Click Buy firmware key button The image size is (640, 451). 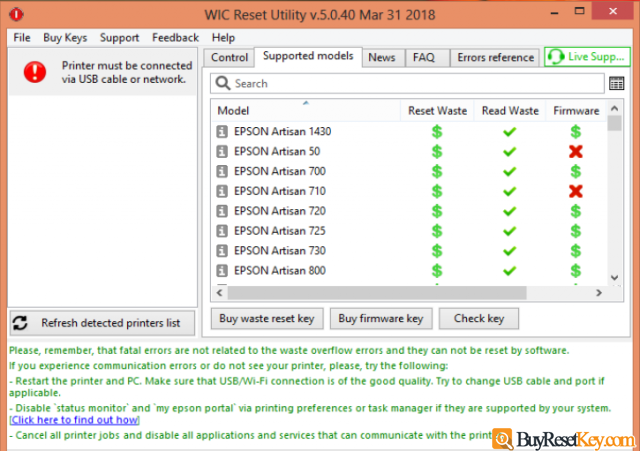[381, 318]
